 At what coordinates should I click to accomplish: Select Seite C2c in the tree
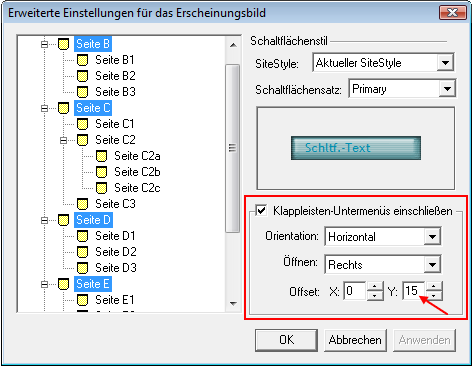(137, 188)
